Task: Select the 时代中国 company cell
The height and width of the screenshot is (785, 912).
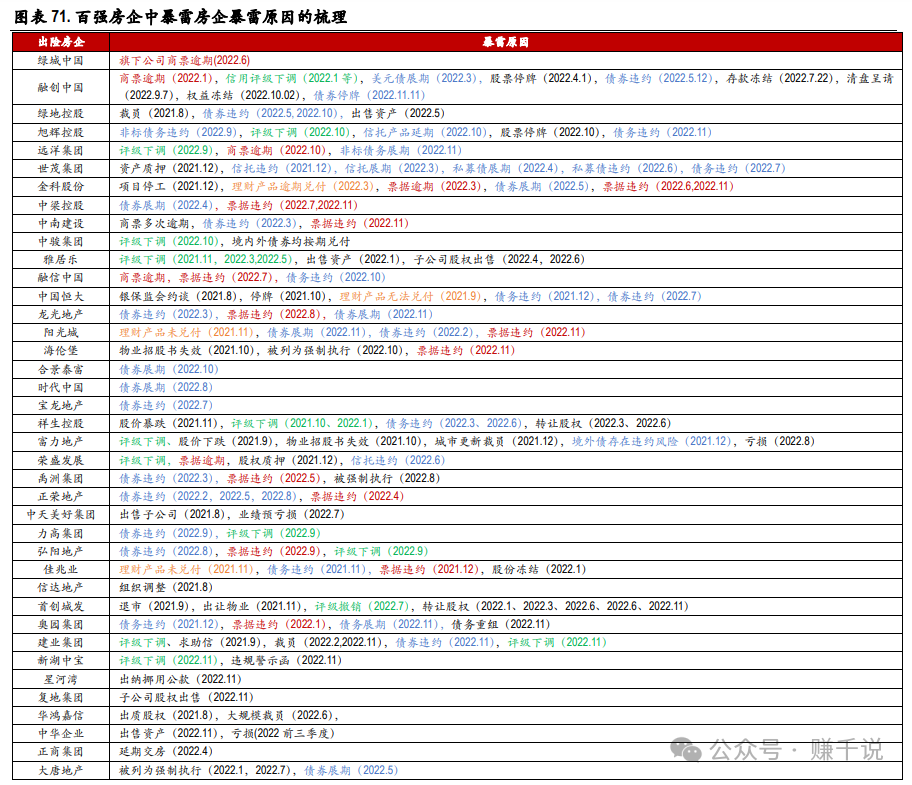Action: (x=61, y=387)
